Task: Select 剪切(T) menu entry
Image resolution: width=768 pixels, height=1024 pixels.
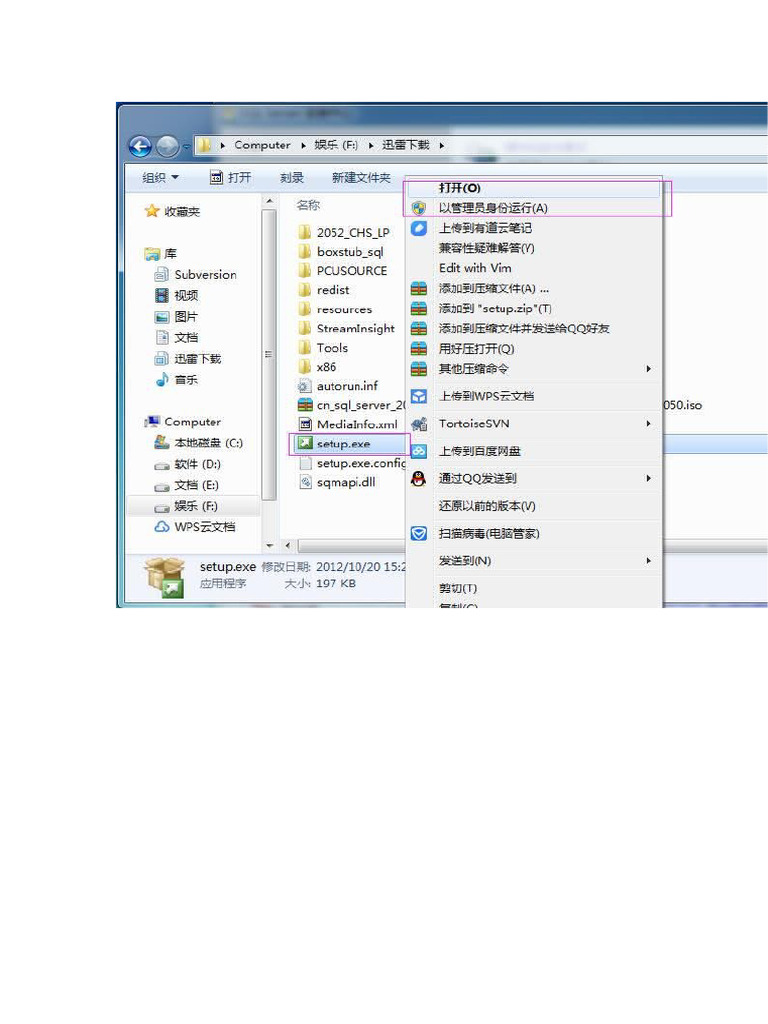Action: [x=533, y=588]
